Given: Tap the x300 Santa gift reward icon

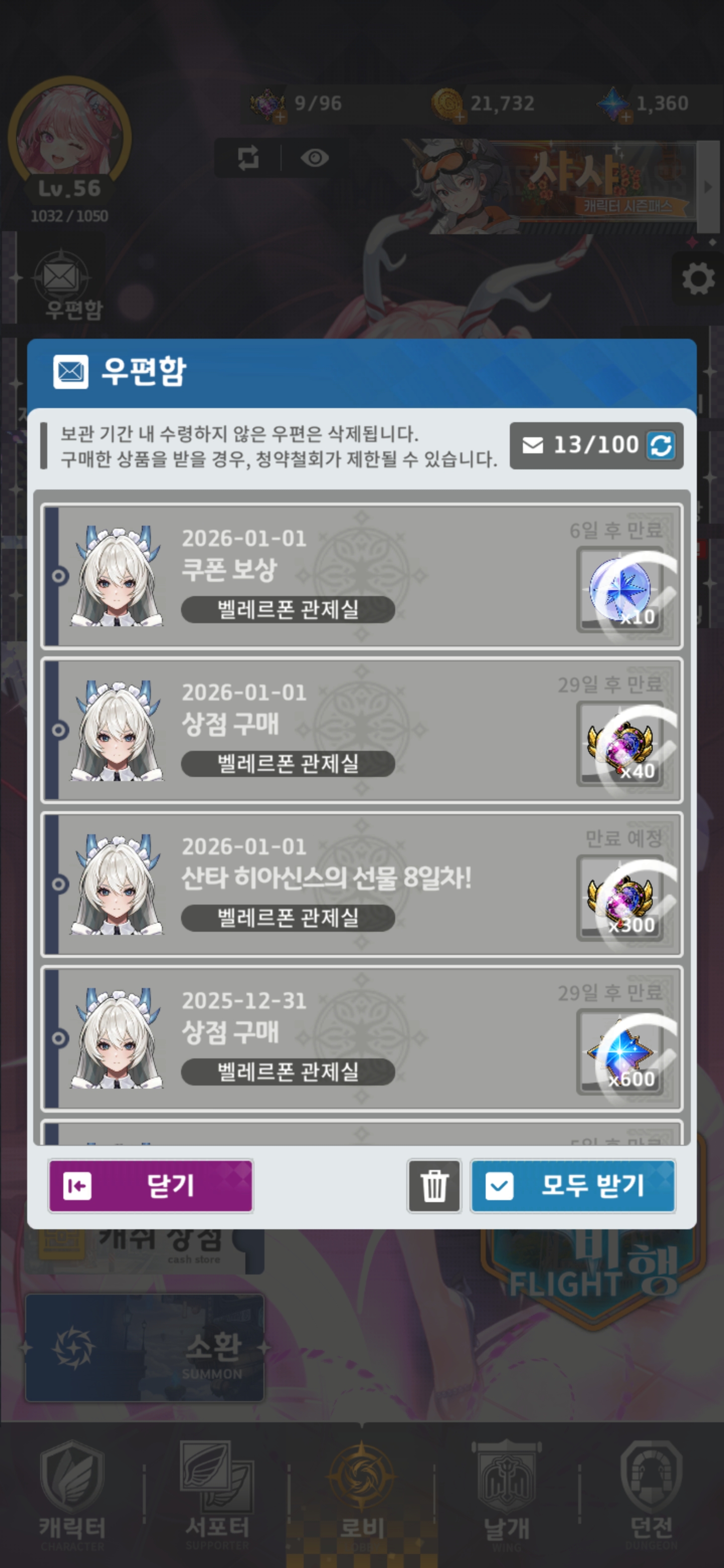Looking at the screenshot, I should pos(620,898).
